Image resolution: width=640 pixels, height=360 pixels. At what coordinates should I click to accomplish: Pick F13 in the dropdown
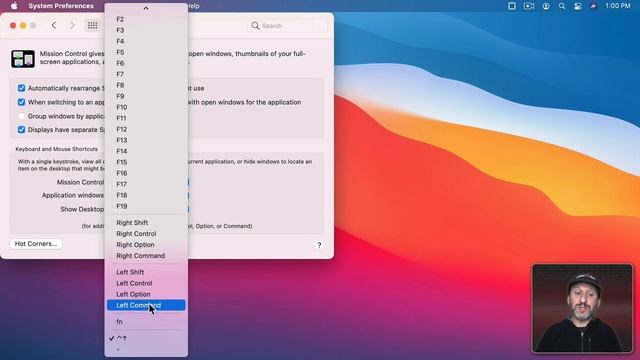pos(146,140)
